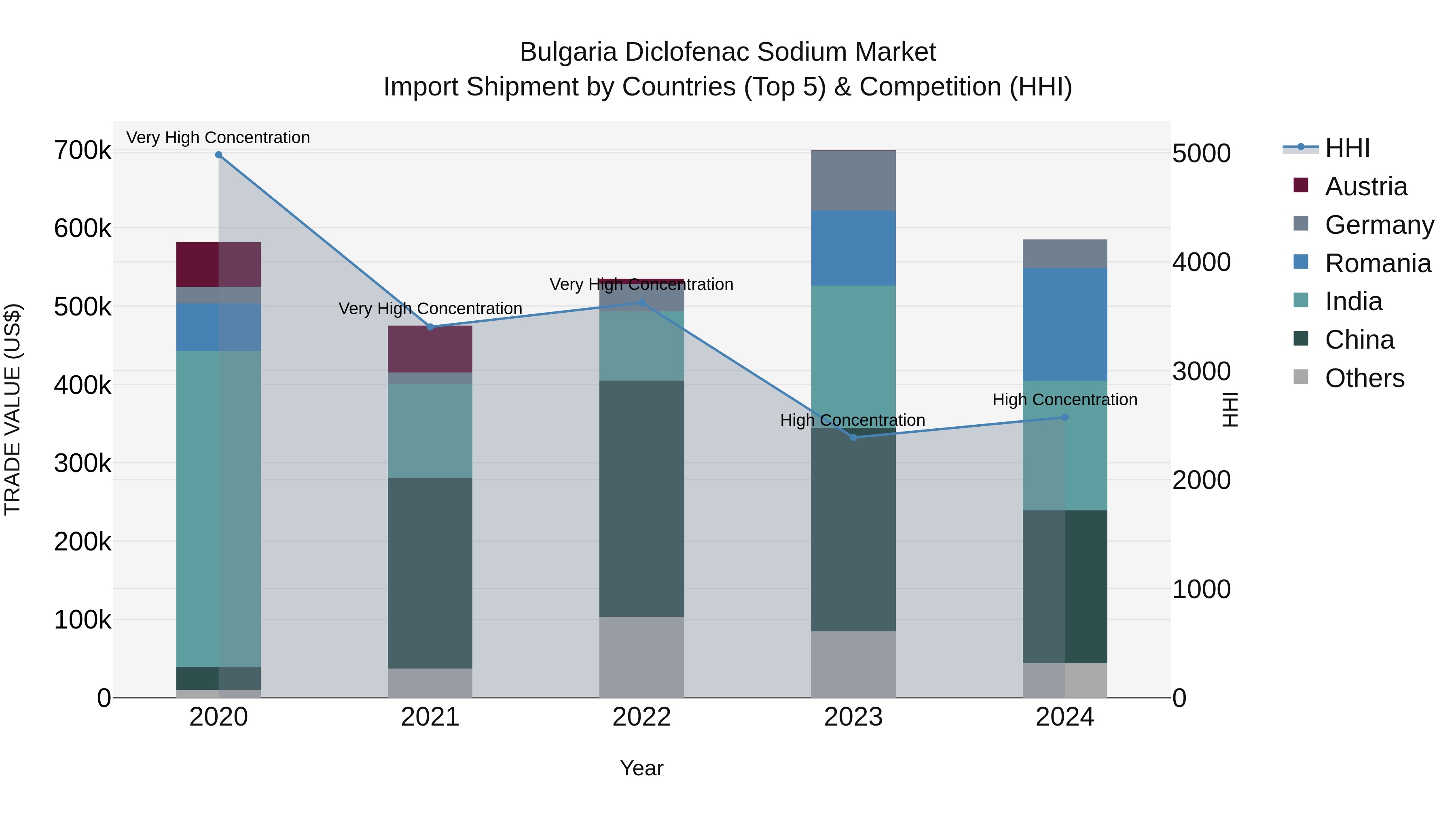Click the 2022 China bar segment
1456x819 pixels.
click(641, 499)
